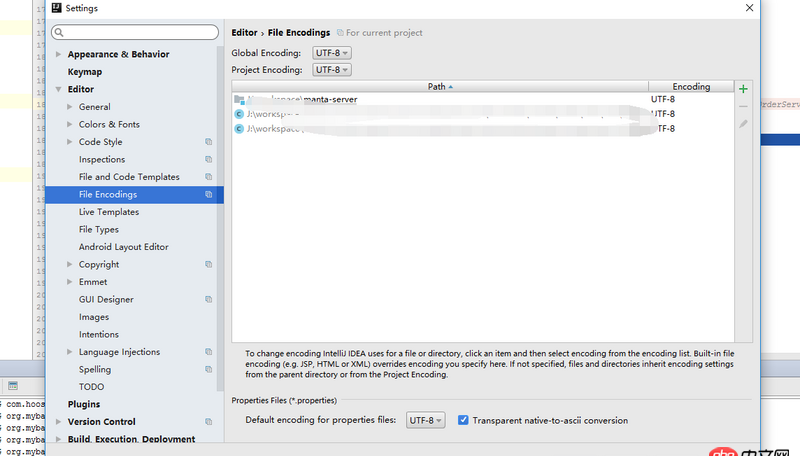Click the tool window icon in the bottom left panel
The width and height of the screenshot is (800, 456).
(13, 386)
